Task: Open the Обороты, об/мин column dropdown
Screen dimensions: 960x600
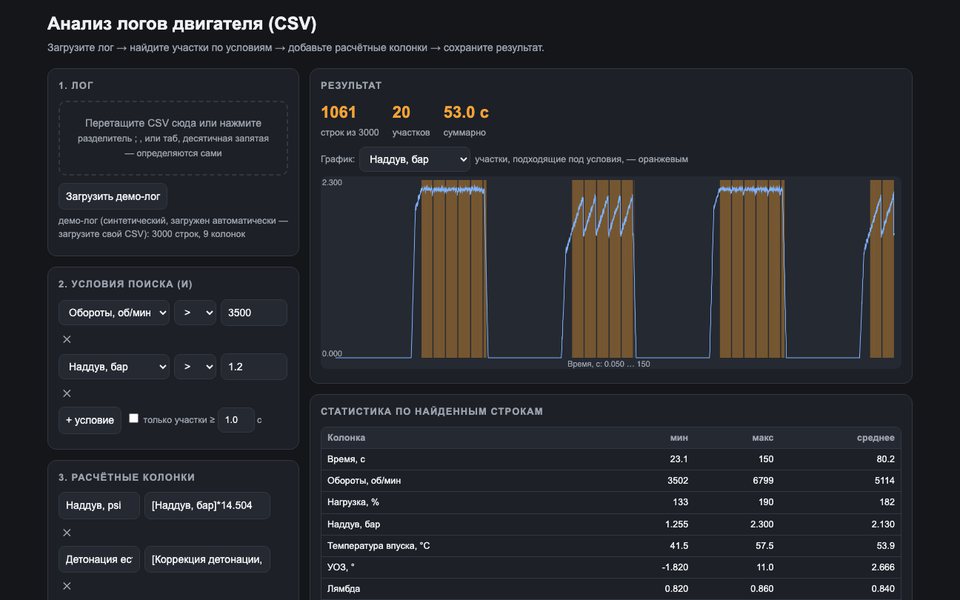Action: click(114, 312)
